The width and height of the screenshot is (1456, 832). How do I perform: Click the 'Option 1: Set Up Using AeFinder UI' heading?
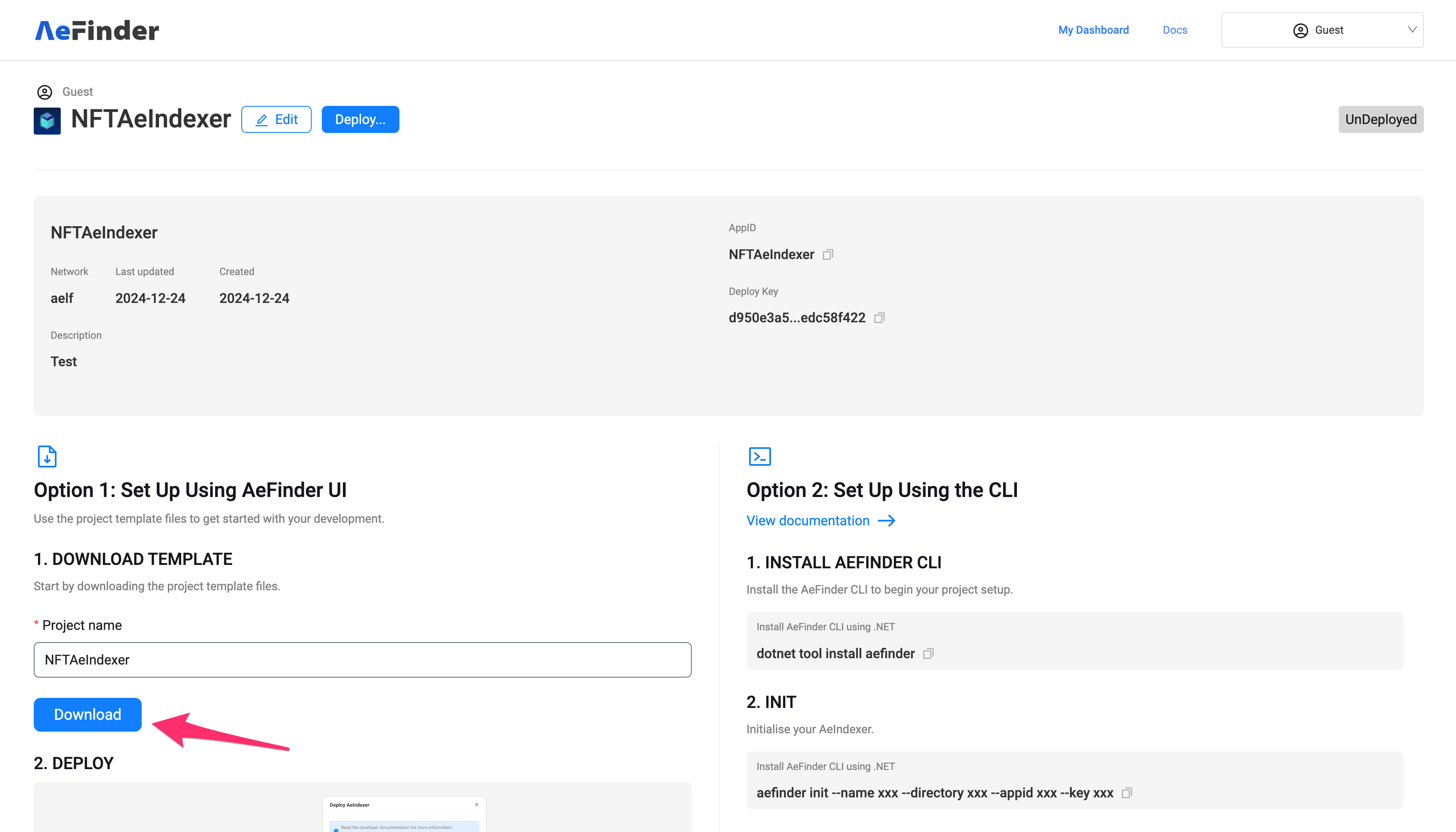190,490
